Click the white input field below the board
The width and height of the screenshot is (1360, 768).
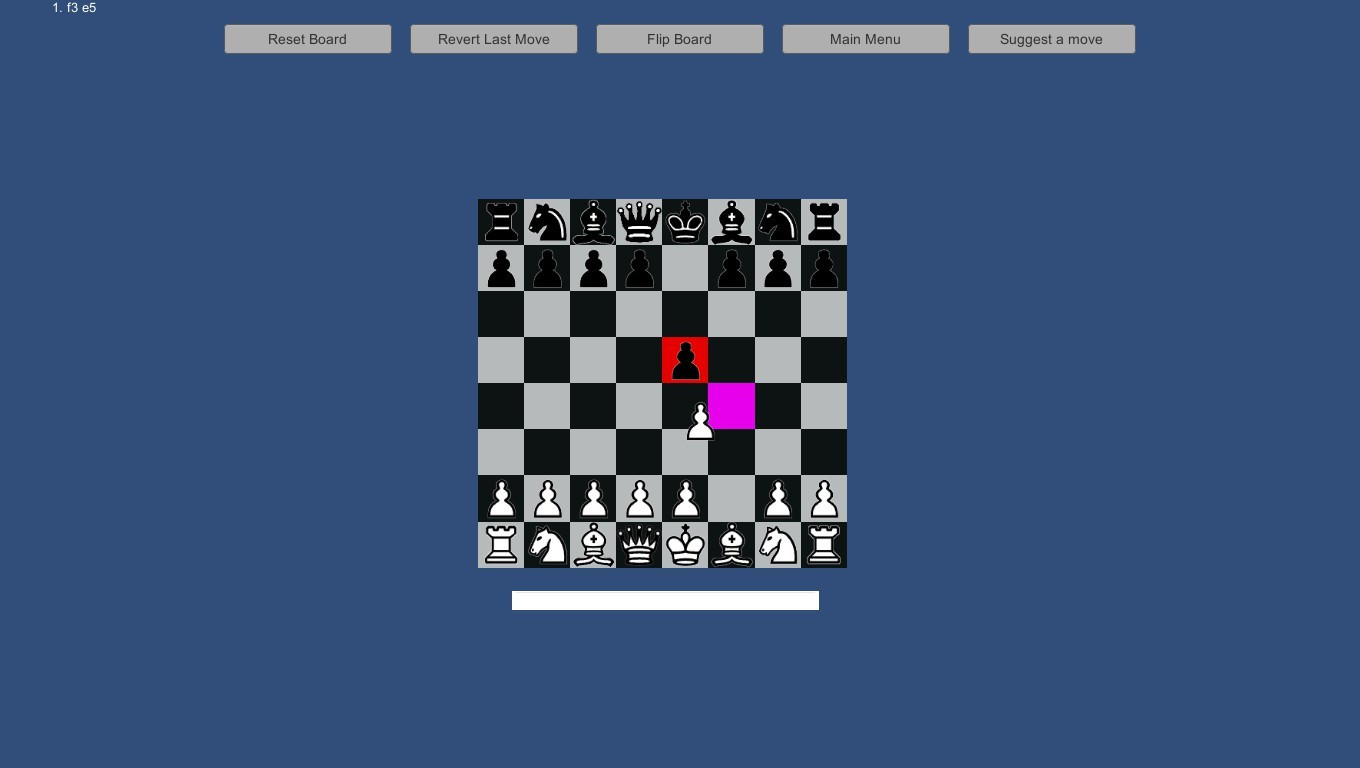(665, 600)
